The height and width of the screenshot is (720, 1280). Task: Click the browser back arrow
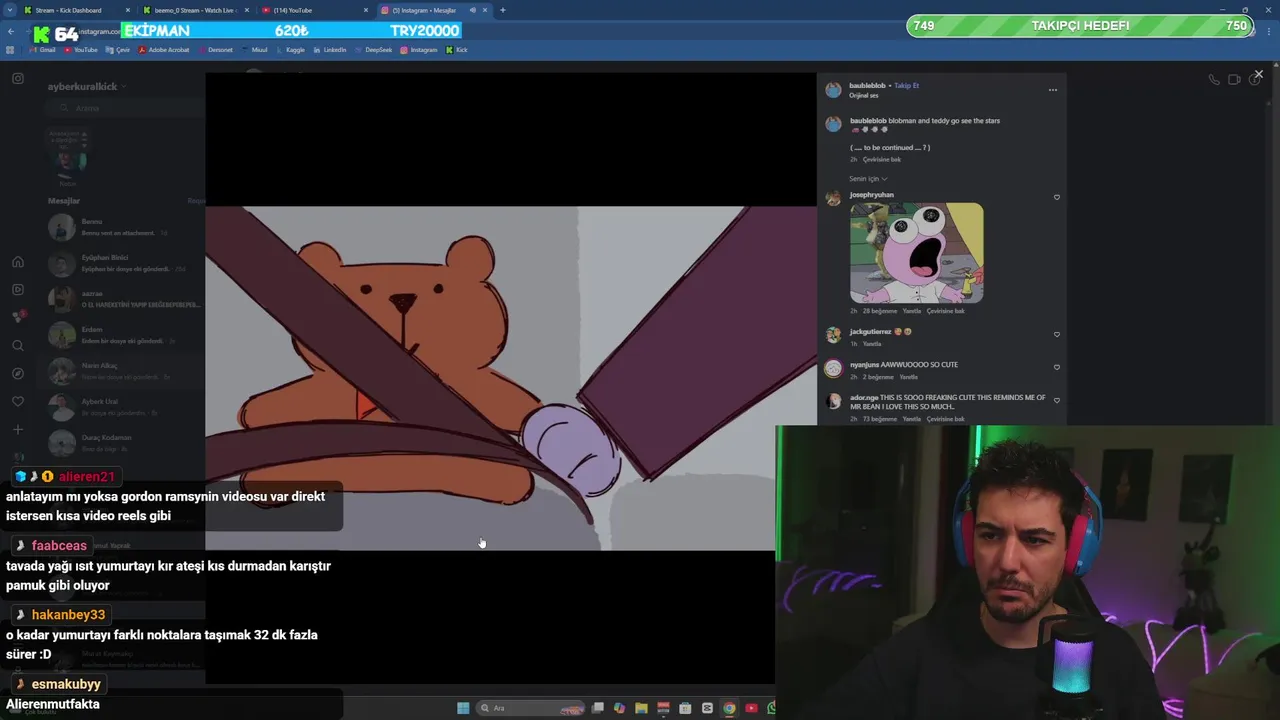coord(11,31)
